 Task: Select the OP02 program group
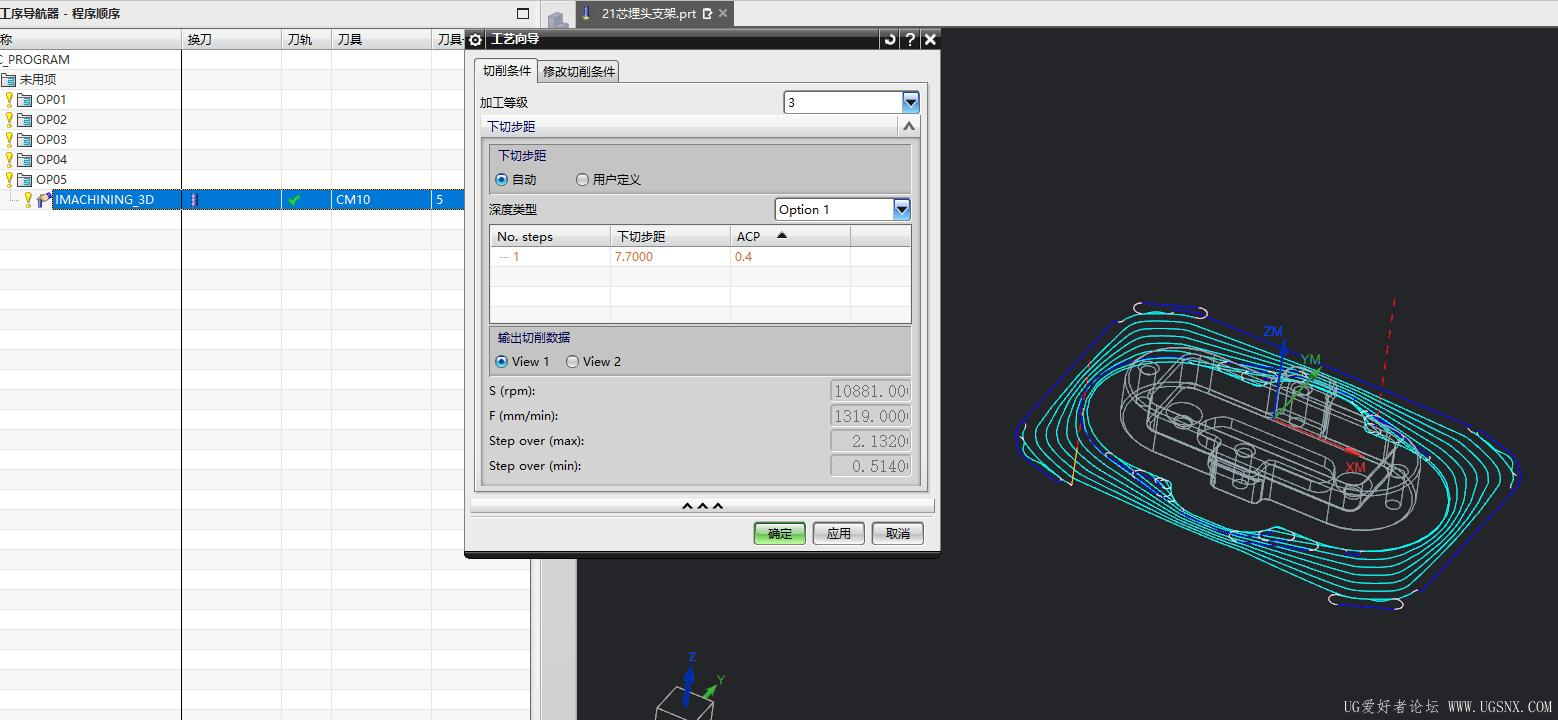(51, 120)
